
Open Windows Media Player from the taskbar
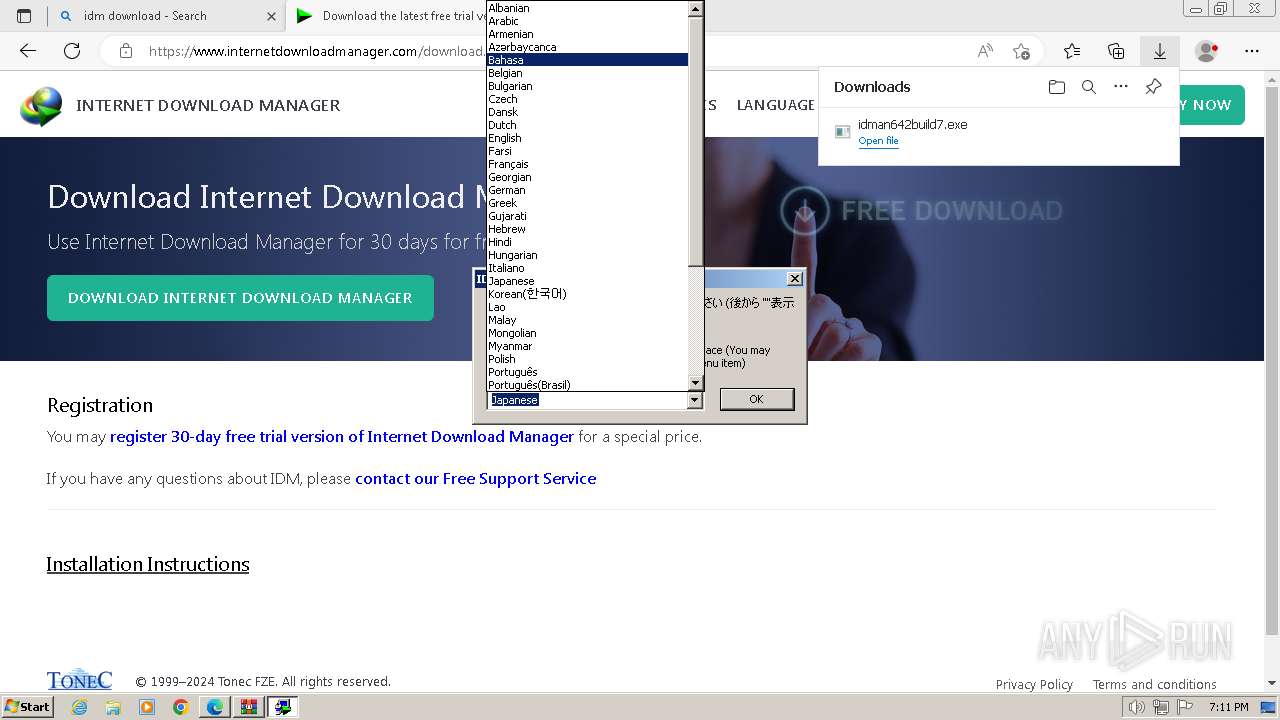[x=147, y=707]
